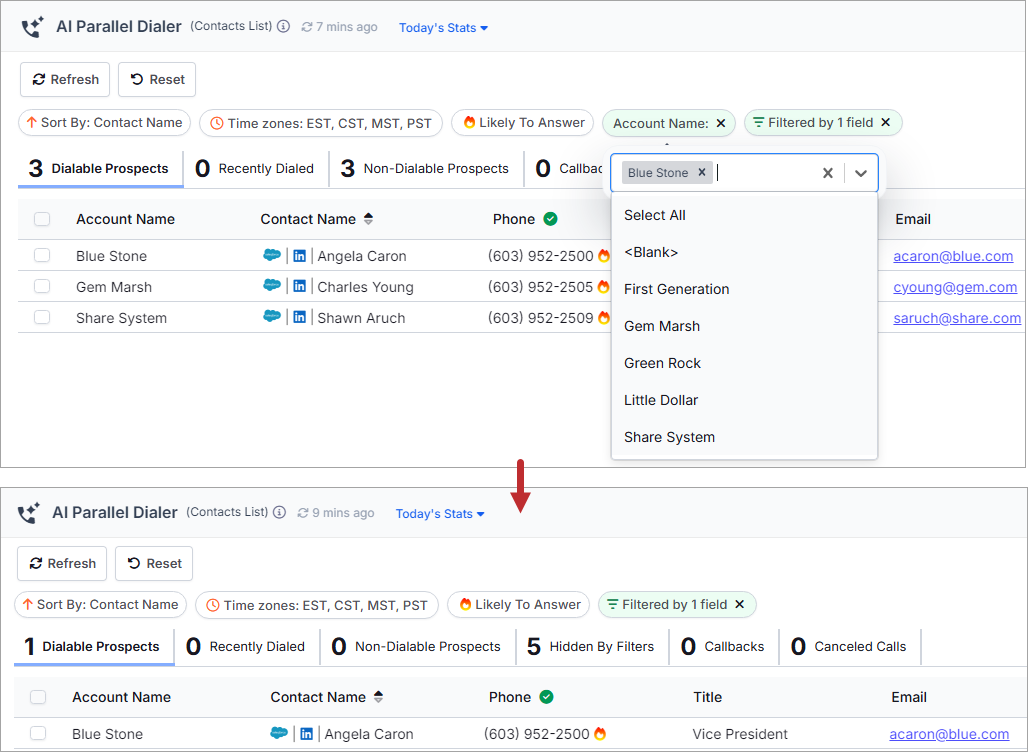Click the sync icon beside 7 mins ago
Viewport: 1028px width, 752px height.
click(x=307, y=27)
